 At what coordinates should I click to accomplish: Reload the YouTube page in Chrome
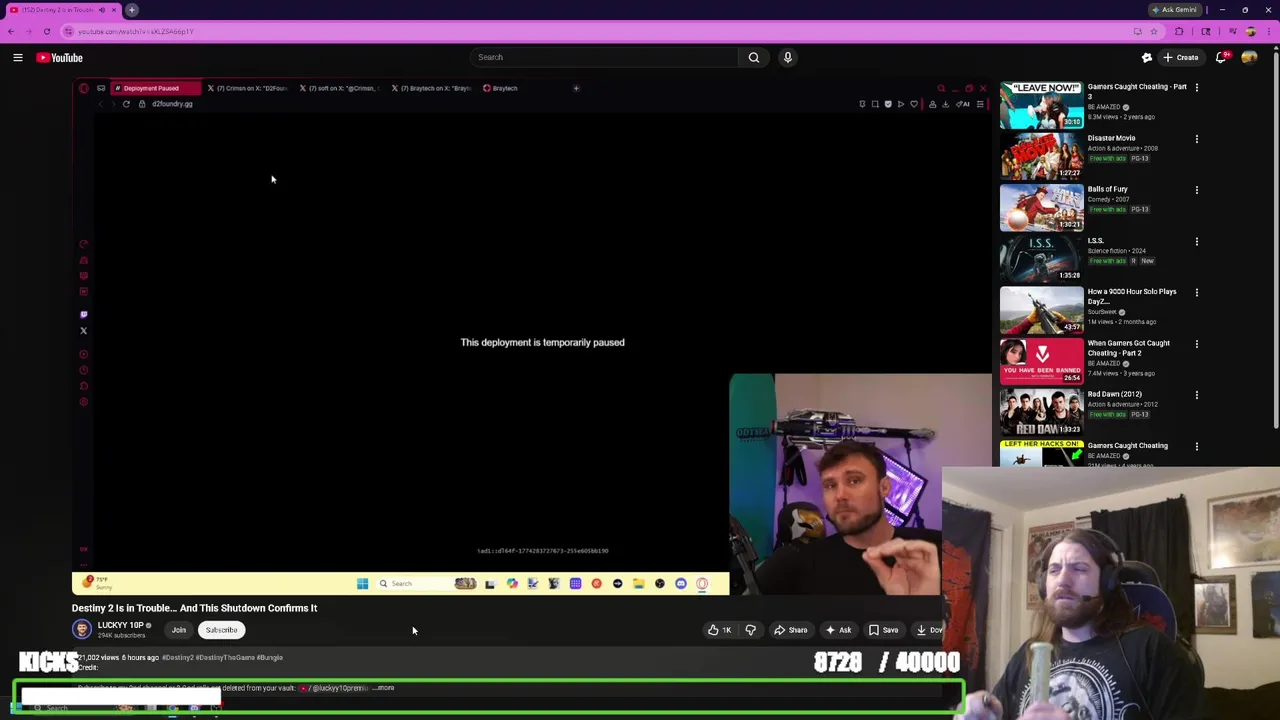(46, 31)
